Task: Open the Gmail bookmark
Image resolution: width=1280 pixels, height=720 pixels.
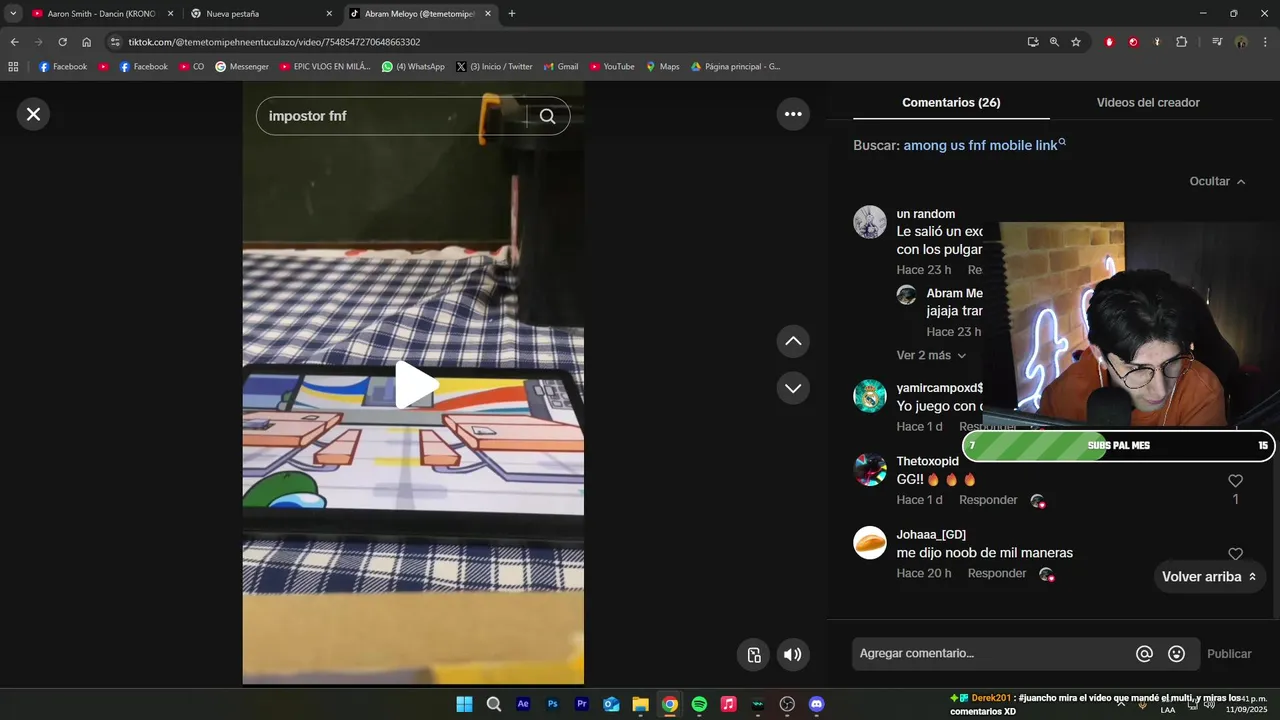Action: 561,67
